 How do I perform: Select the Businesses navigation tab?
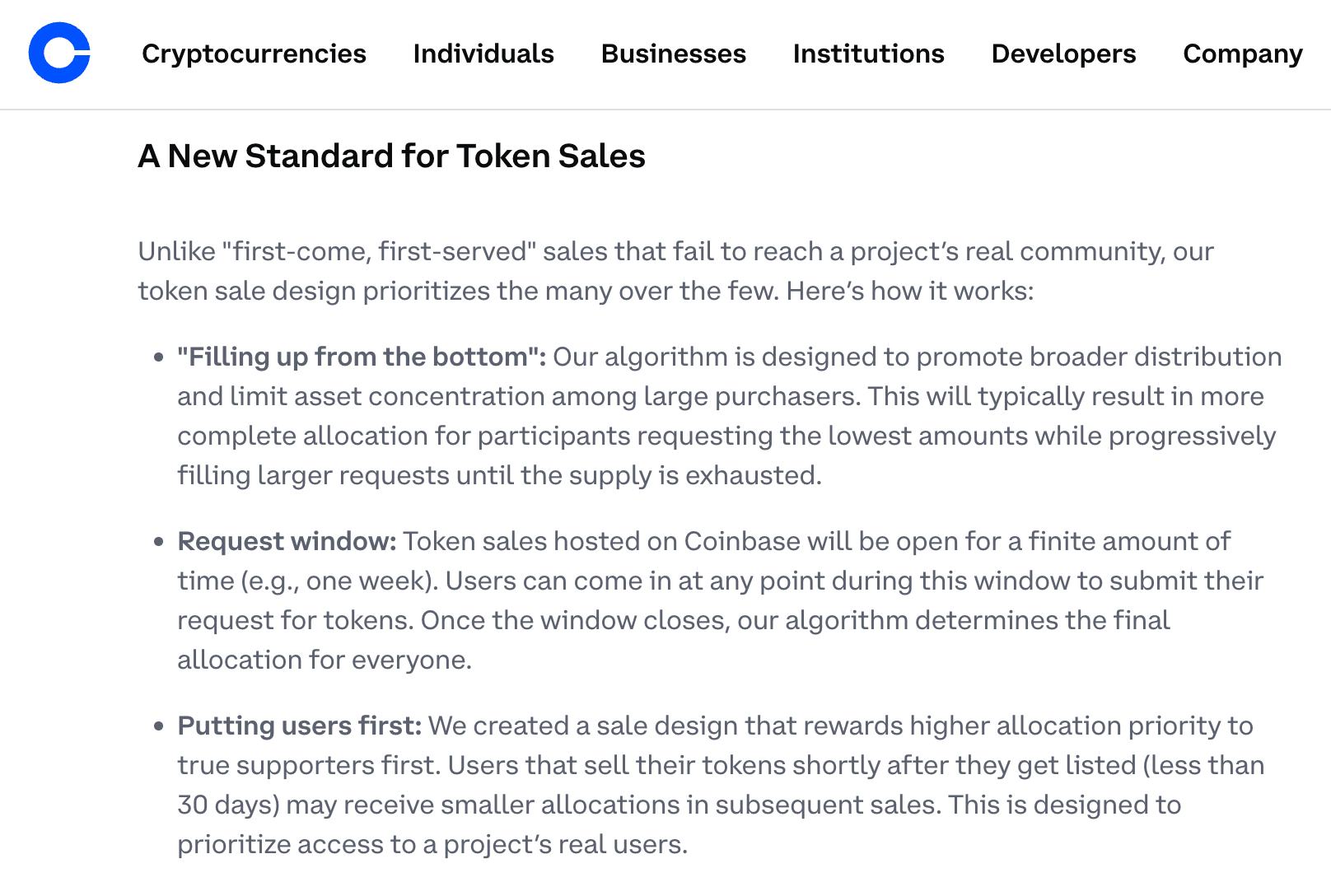click(x=674, y=54)
